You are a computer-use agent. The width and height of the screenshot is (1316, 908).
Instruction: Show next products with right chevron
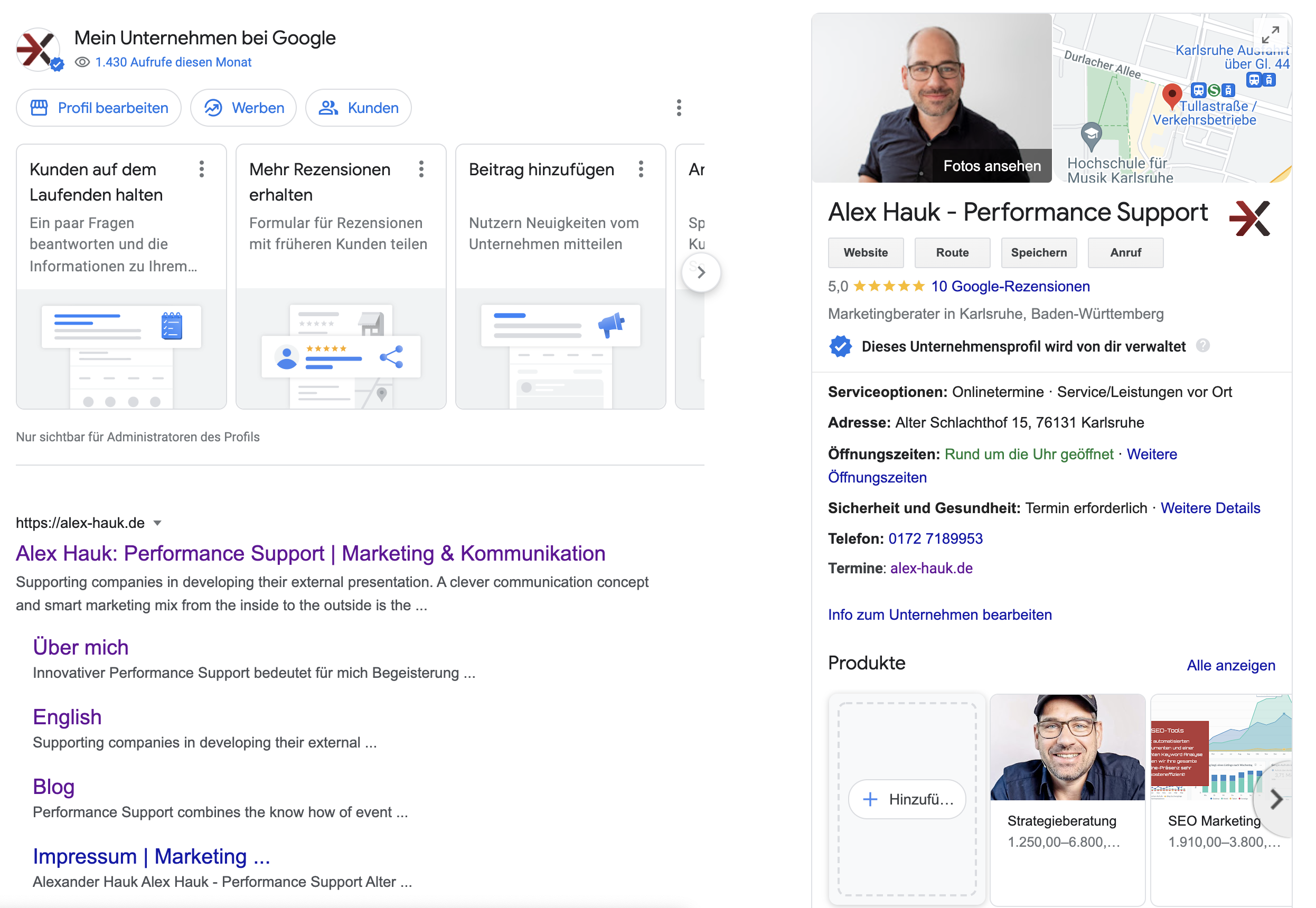1276,799
